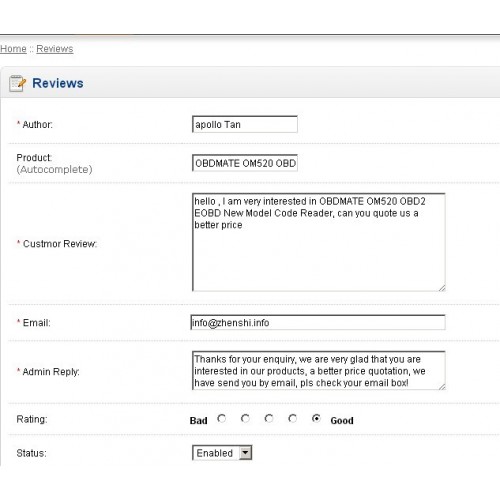500x500 pixels.
Task: Select the fourth rating radio button
Action: coord(293,418)
